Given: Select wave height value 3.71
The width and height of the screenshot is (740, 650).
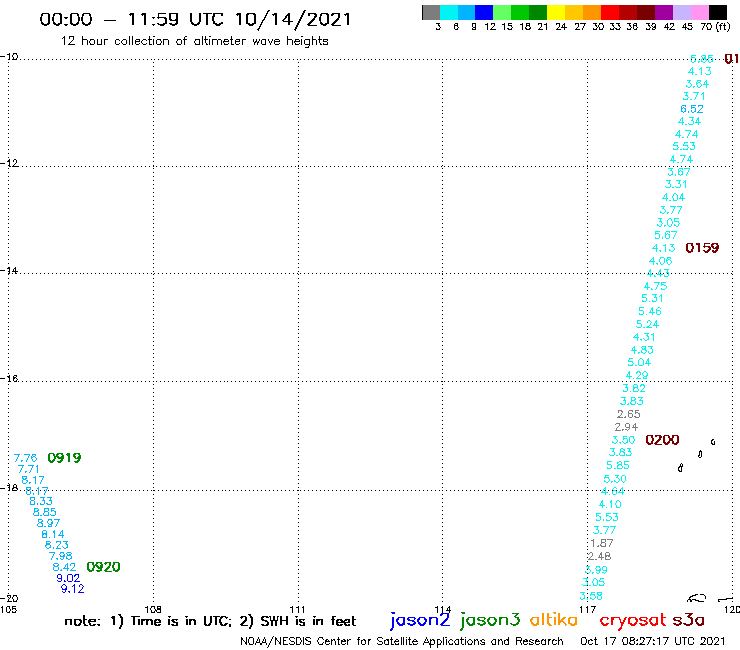Looking at the screenshot, I should [x=694, y=96].
